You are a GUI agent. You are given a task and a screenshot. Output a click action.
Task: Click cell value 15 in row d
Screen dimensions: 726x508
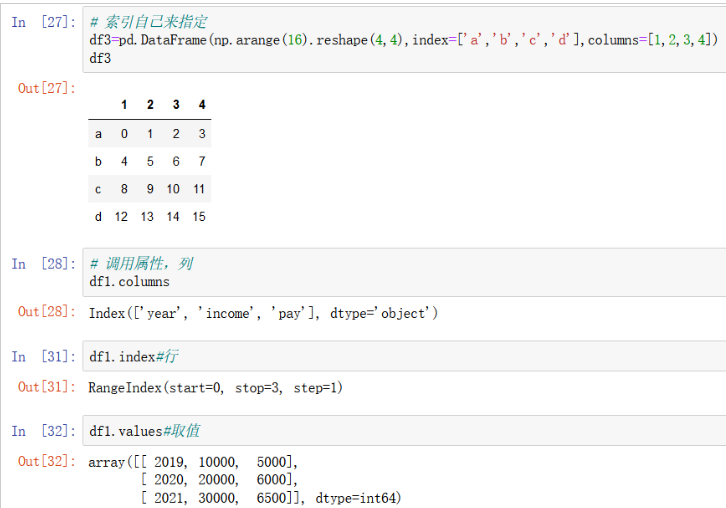199,216
